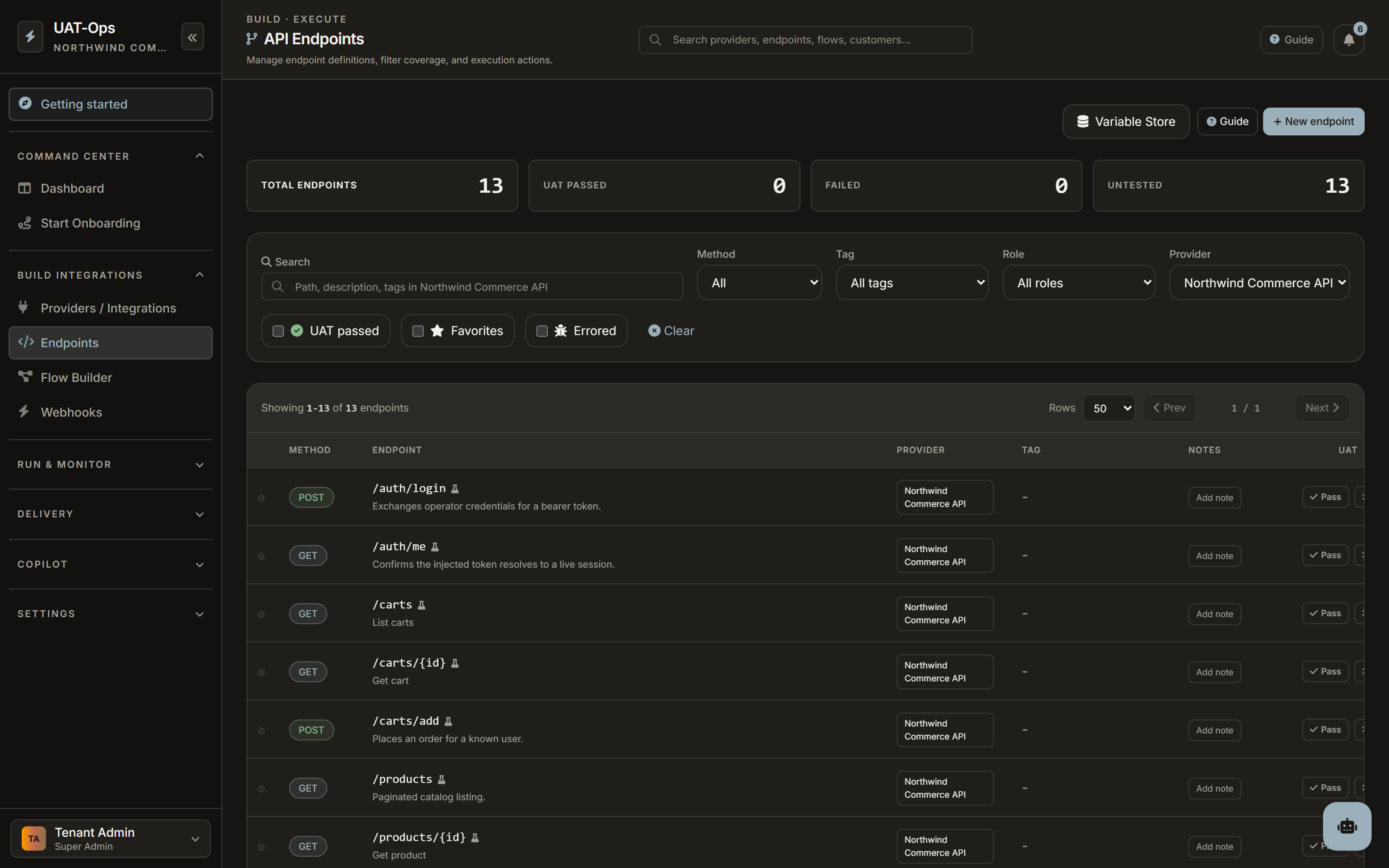Click the Guide button beside Variable Store
1389x868 pixels.
1227,121
